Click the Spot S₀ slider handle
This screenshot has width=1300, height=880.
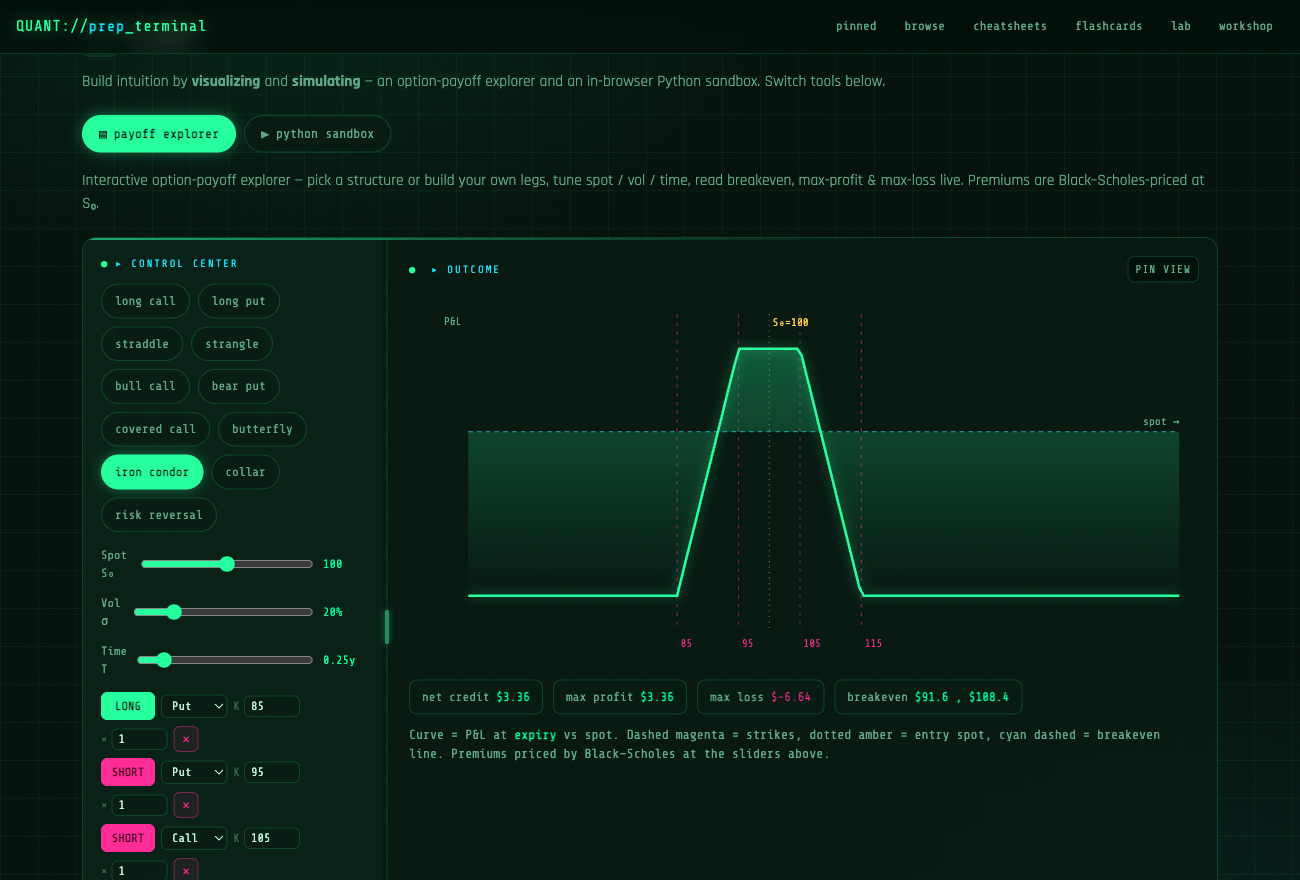[x=227, y=564]
